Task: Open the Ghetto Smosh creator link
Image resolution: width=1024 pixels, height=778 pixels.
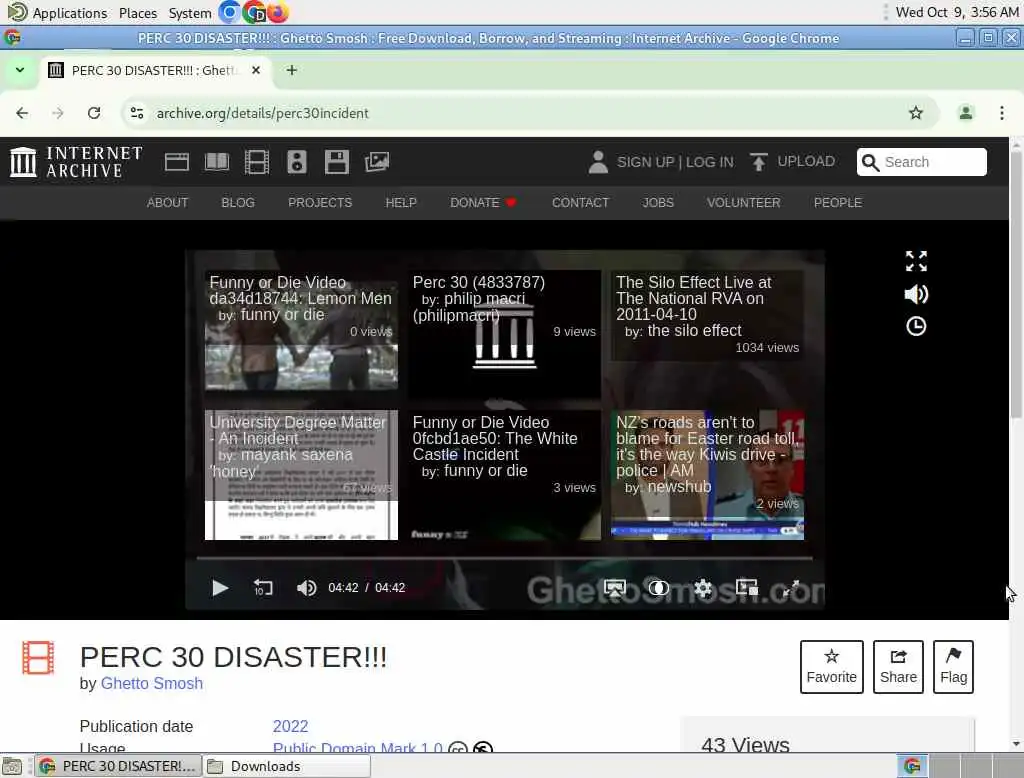Action: pyautogui.click(x=152, y=683)
